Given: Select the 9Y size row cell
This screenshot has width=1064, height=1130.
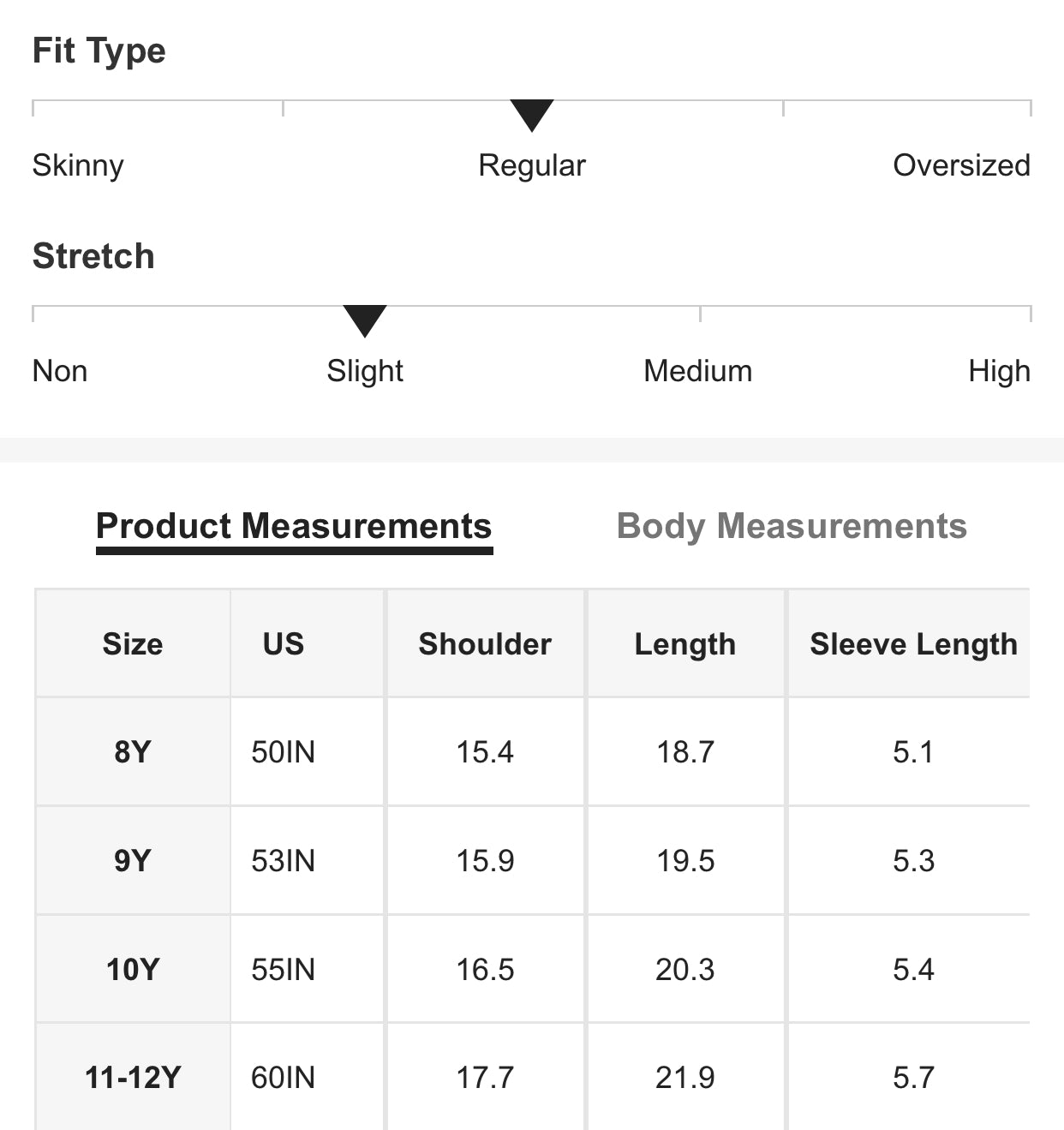Looking at the screenshot, I should [133, 860].
